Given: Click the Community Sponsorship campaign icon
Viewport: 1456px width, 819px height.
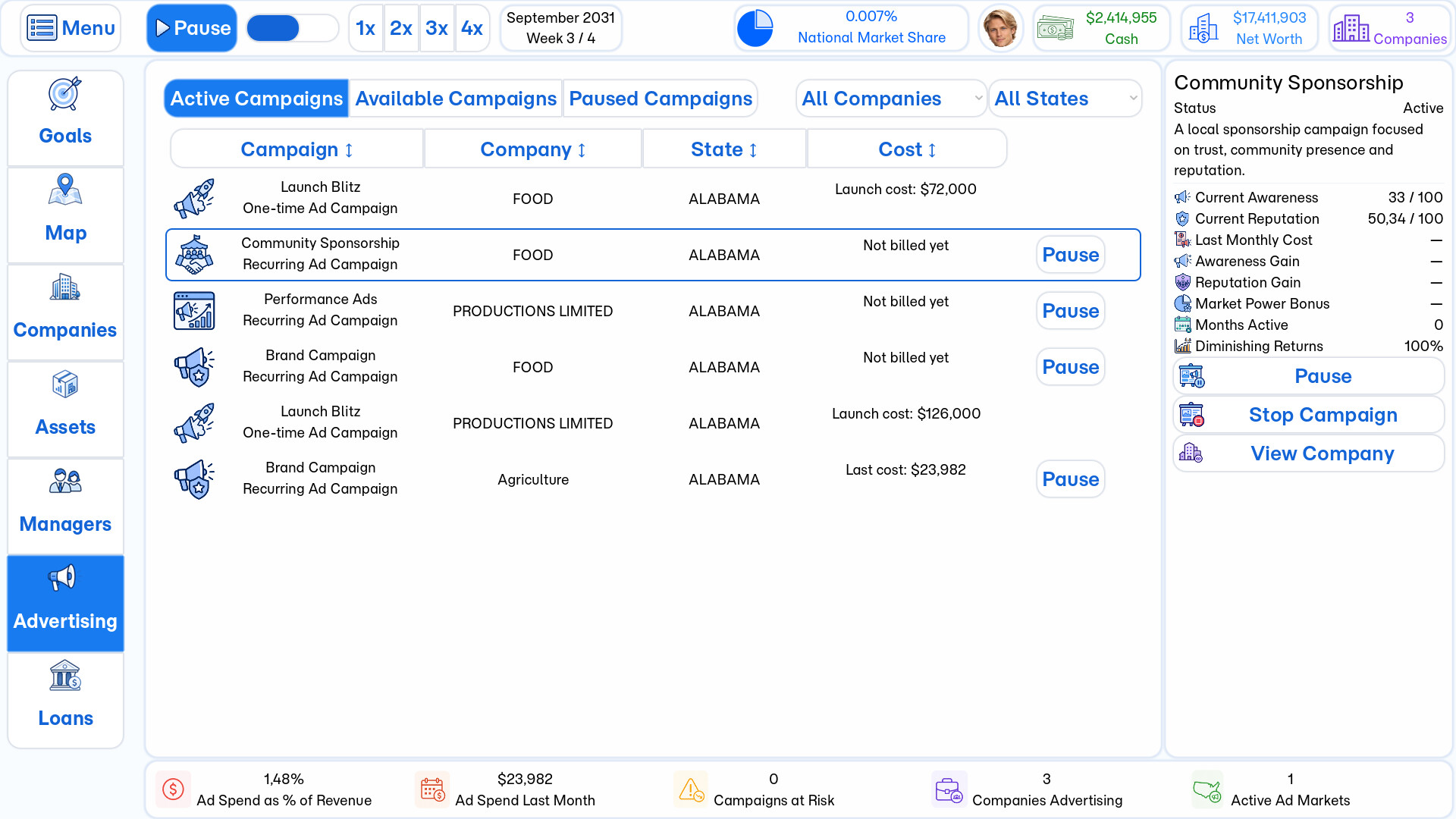Looking at the screenshot, I should tap(194, 255).
